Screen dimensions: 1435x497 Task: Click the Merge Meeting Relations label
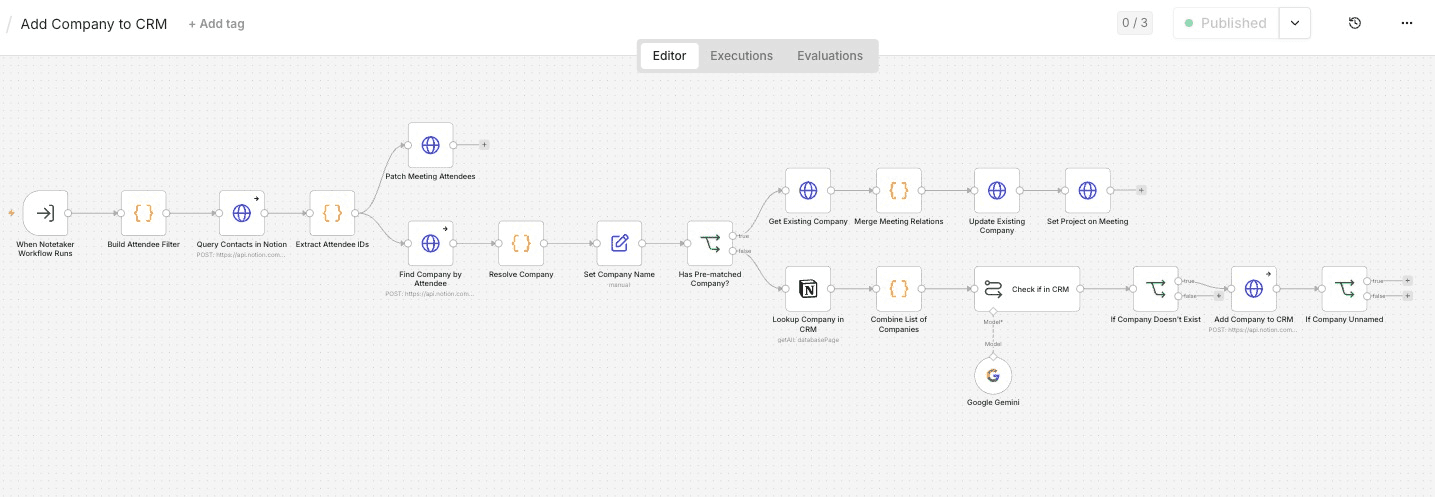click(899, 221)
